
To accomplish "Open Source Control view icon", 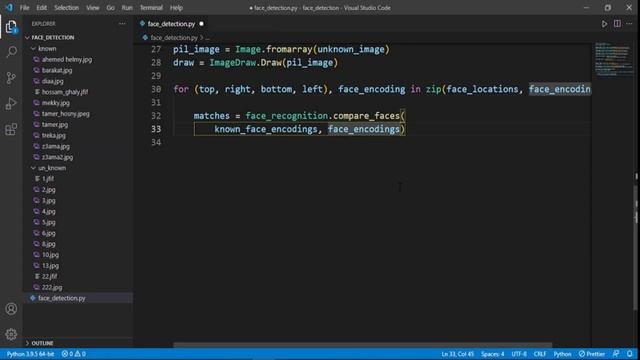I will [x=11, y=78].
